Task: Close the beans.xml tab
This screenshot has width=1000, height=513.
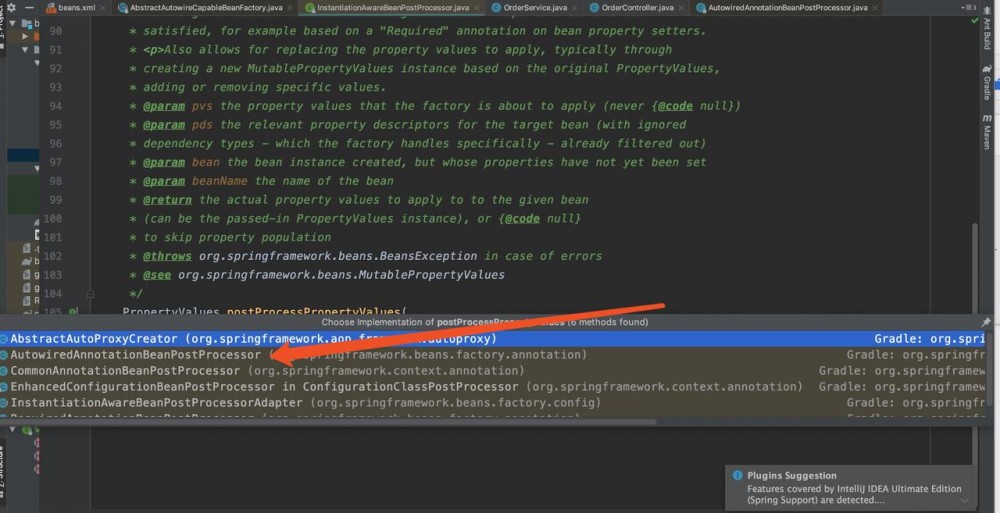Action: [x=105, y=8]
